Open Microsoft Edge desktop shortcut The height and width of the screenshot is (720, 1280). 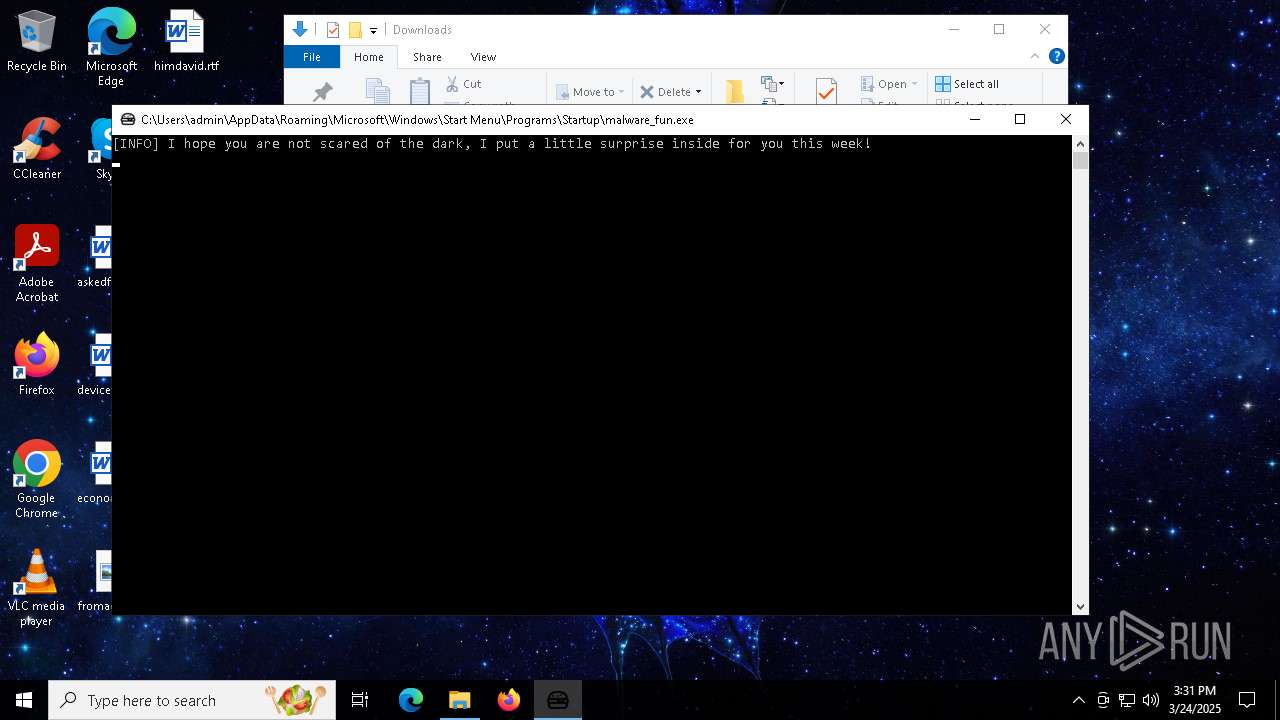click(111, 47)
